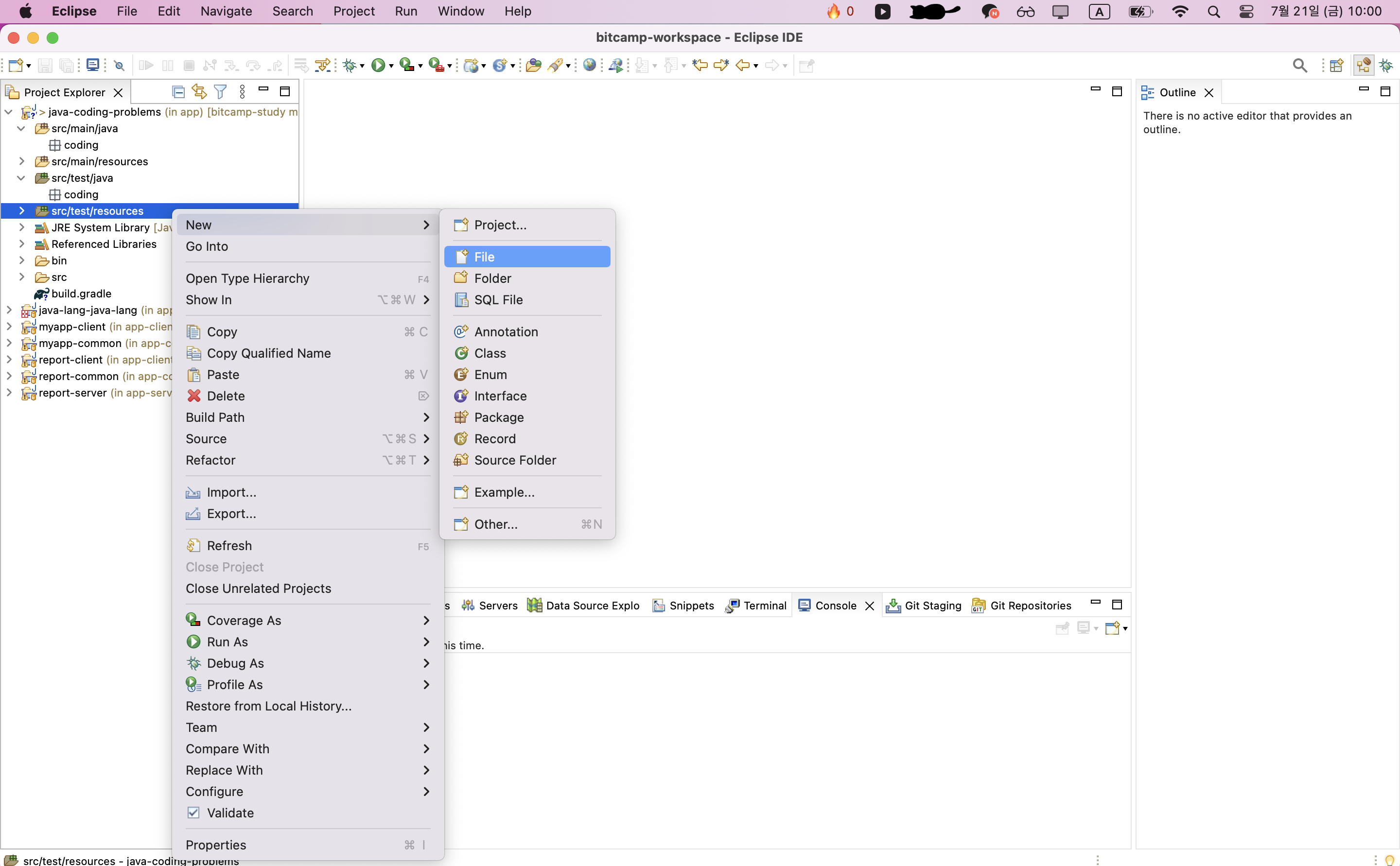The width and height of the screenshot is (1400, 866).
Task: Click the Open Type icon in toolbar
Action: point(533,65)
